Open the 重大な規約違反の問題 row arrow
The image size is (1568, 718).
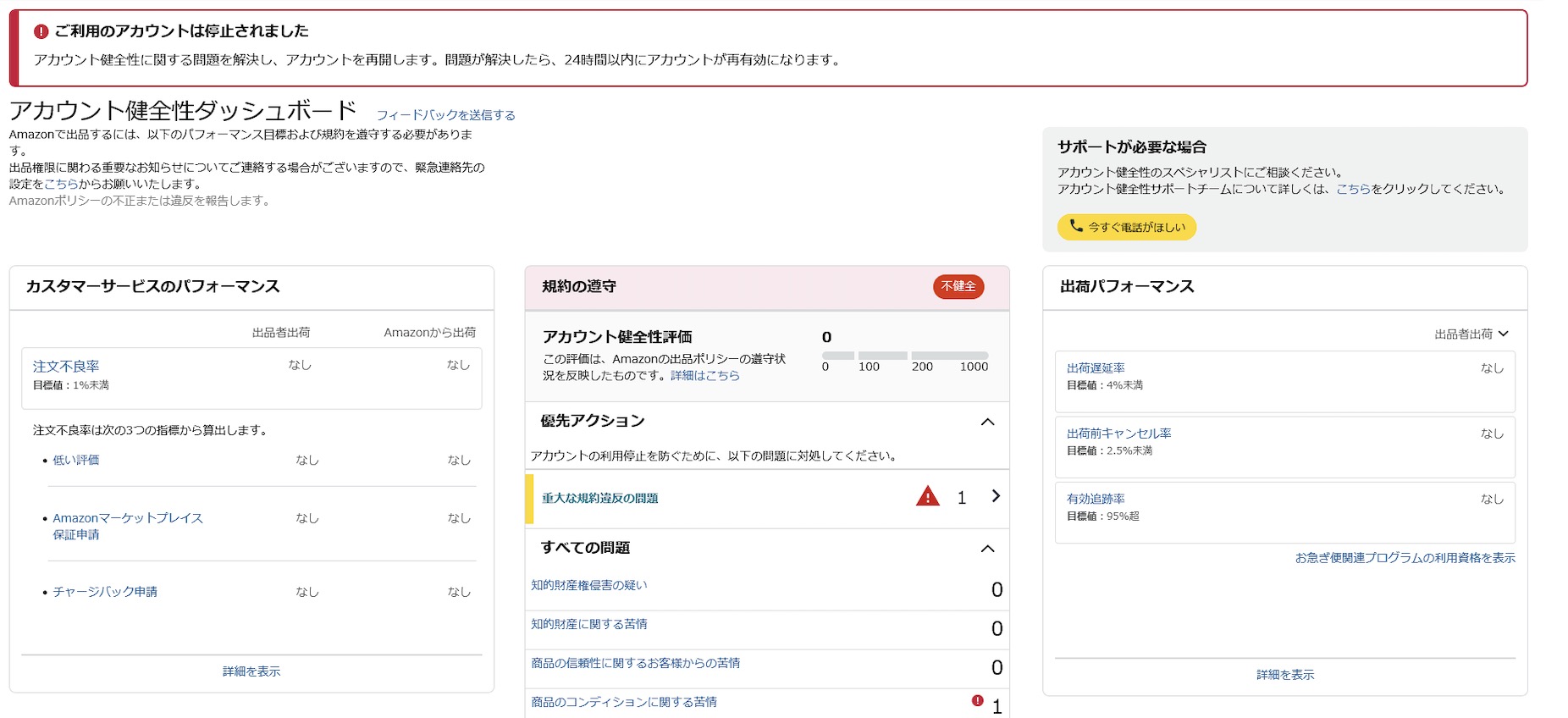[996, 496]
